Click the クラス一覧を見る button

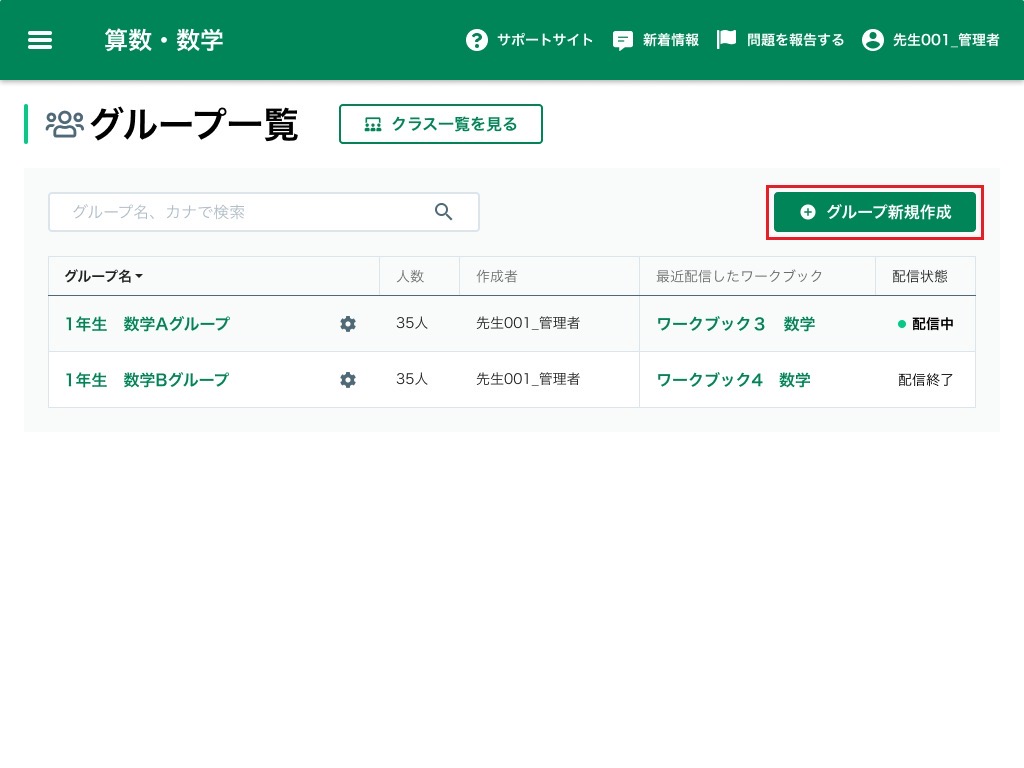(x=441, y=124)
